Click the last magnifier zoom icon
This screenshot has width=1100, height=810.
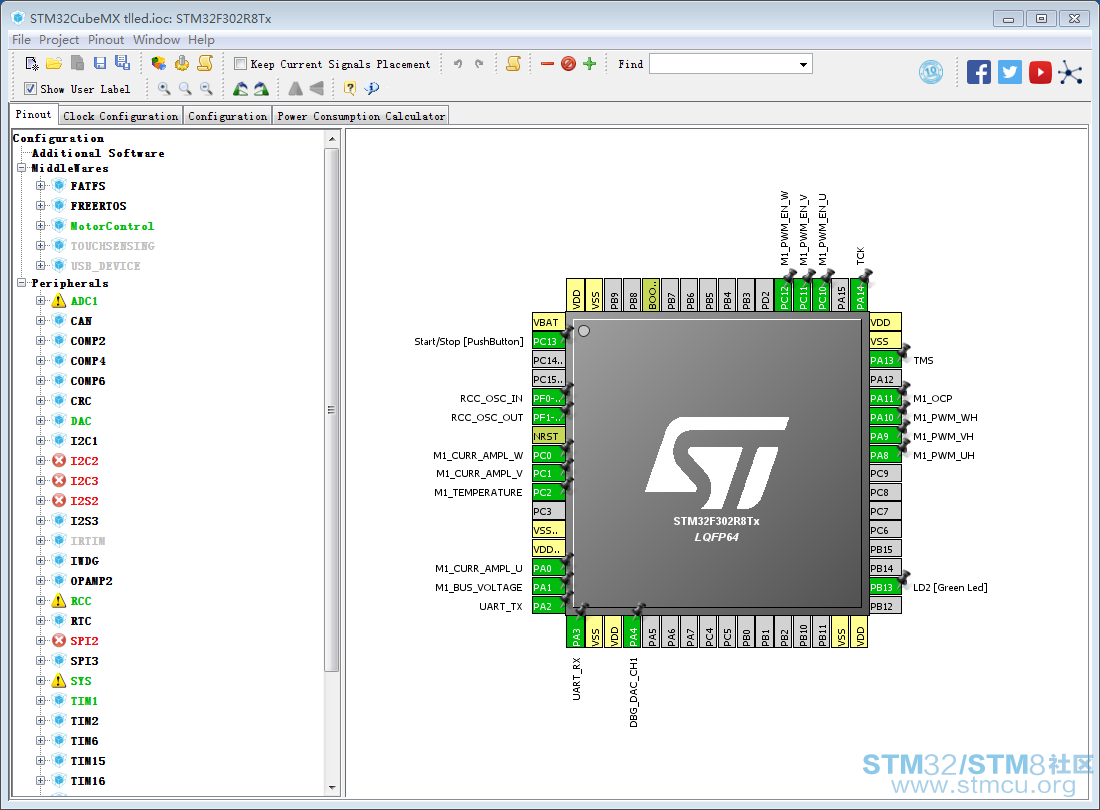(206, 88)
